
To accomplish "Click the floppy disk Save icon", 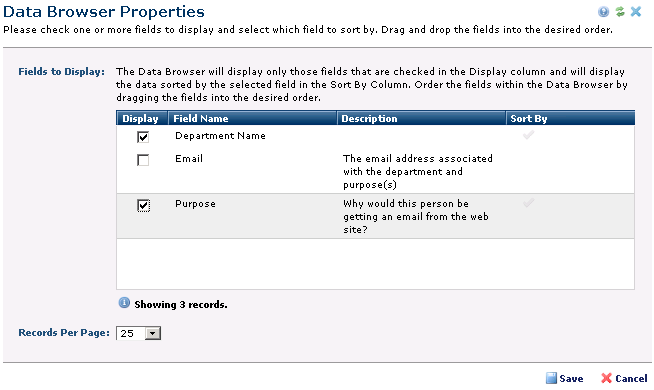I will (x=551, y=378).
